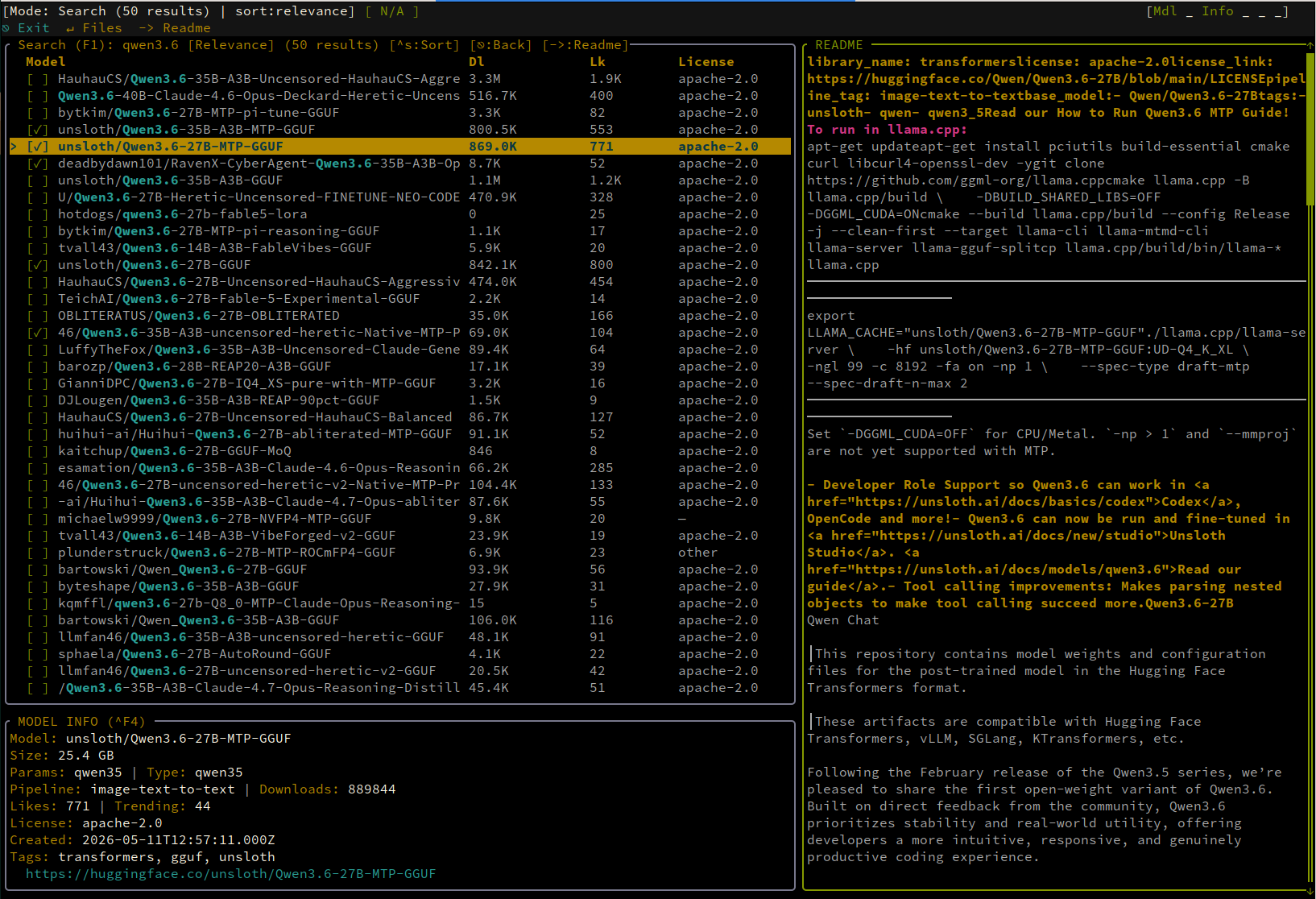Select Qwen3.6-35B-A3B-Claude-4.7-Opus-Reasoning-Distill row
Viewport: 1316px width, 899px height.
point(400,688)
